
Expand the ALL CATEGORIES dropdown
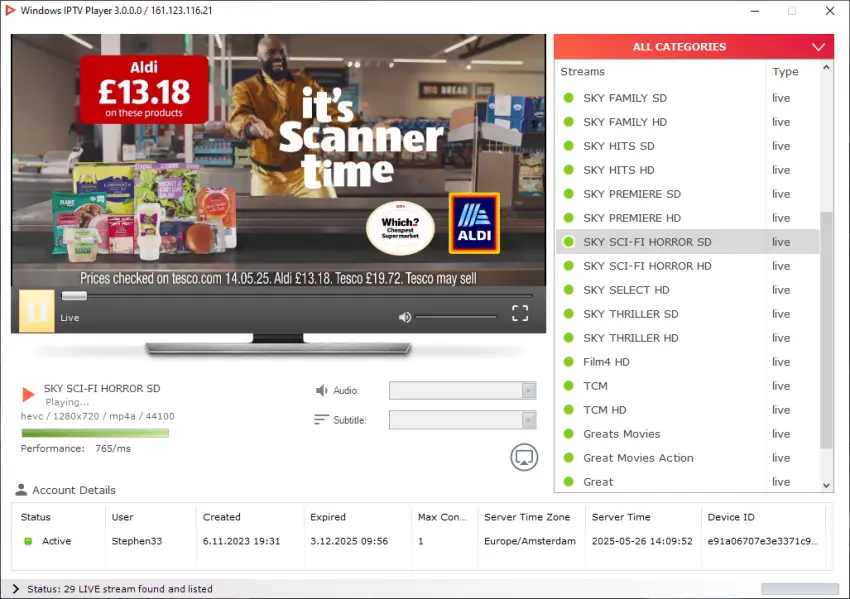[694, 47]
